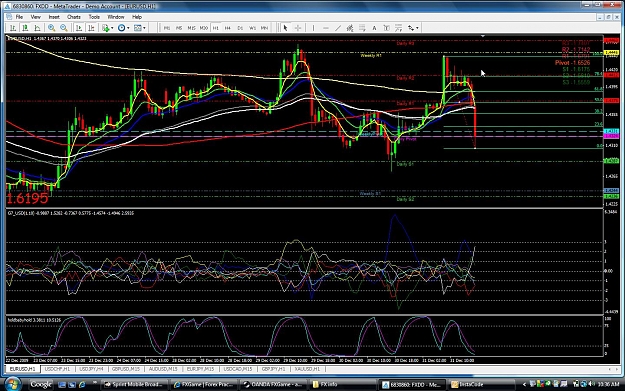Open the chart templates button

tap(138, 28)
